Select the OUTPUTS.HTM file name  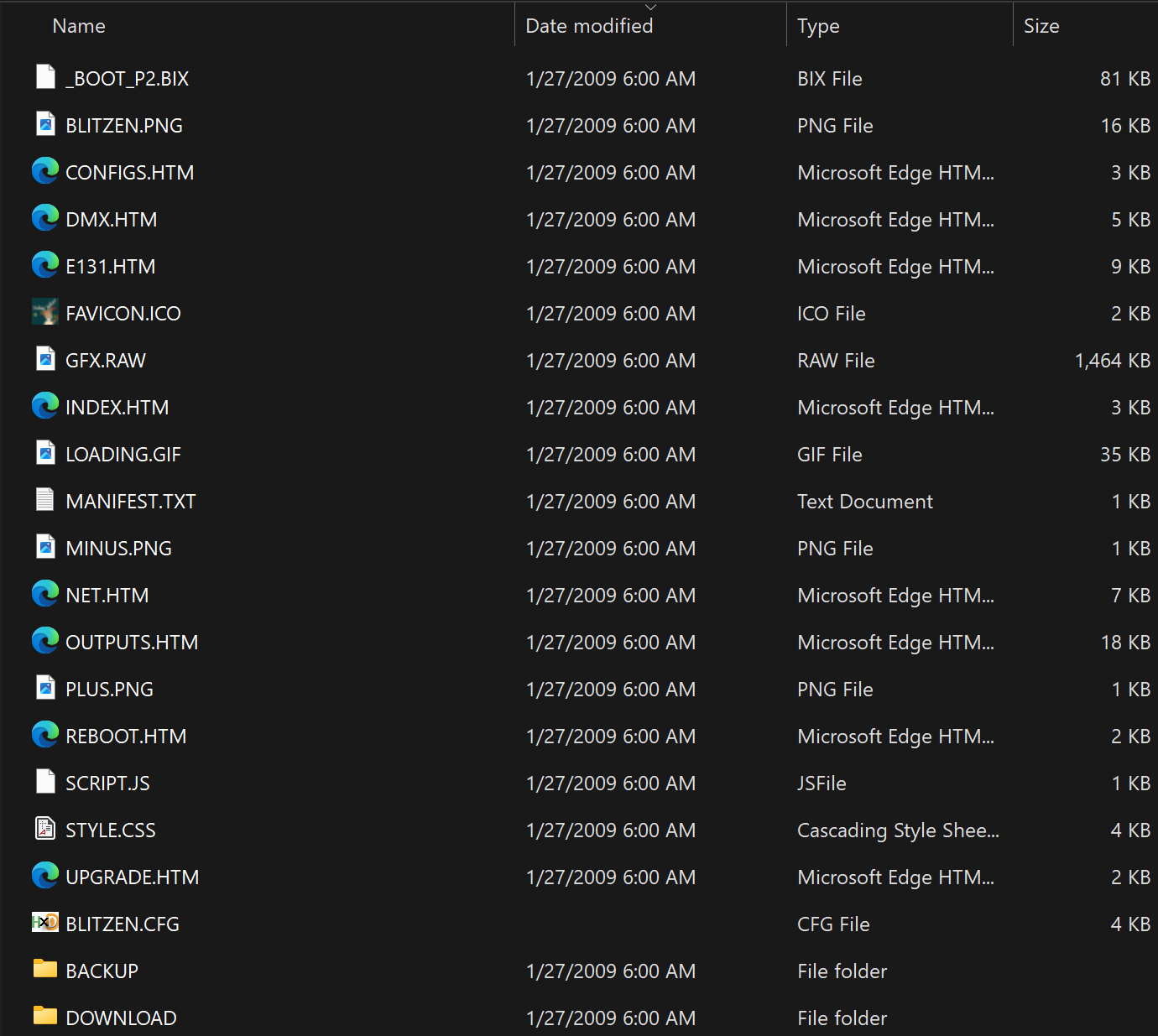click(x=132, y=643)
